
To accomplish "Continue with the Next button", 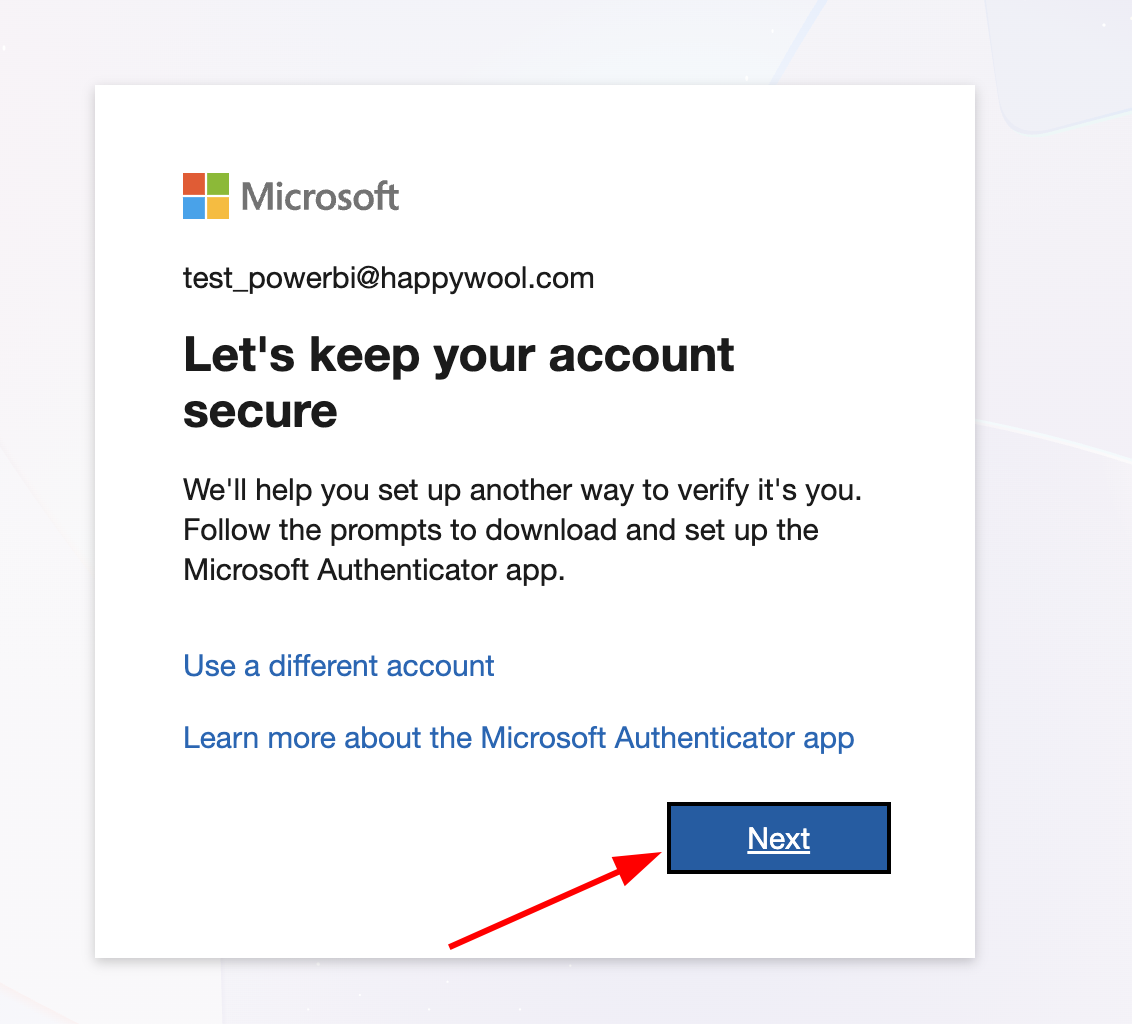I will 778,838.
